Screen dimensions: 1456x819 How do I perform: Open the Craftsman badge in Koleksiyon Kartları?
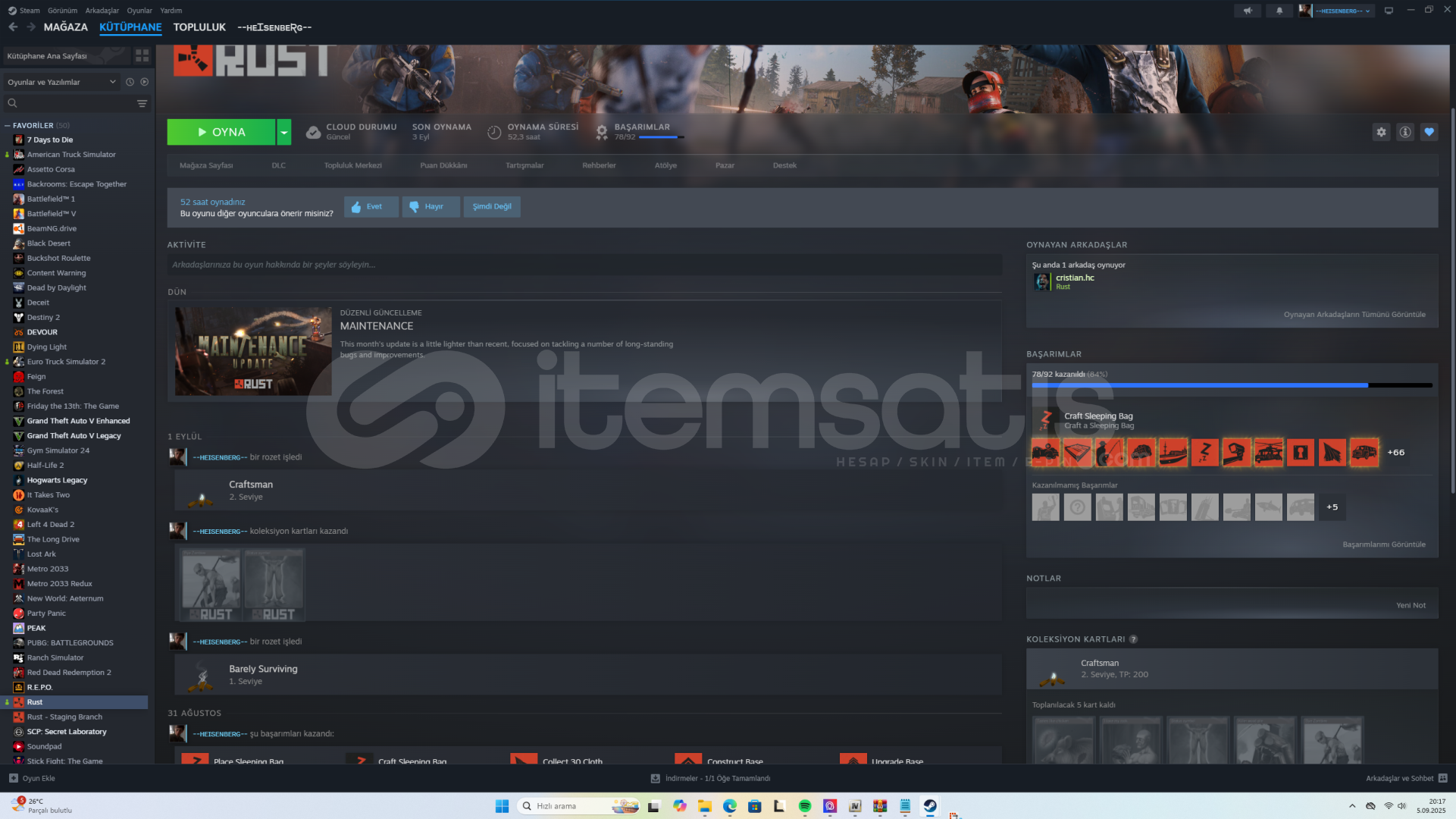[x=1232, y=670]
